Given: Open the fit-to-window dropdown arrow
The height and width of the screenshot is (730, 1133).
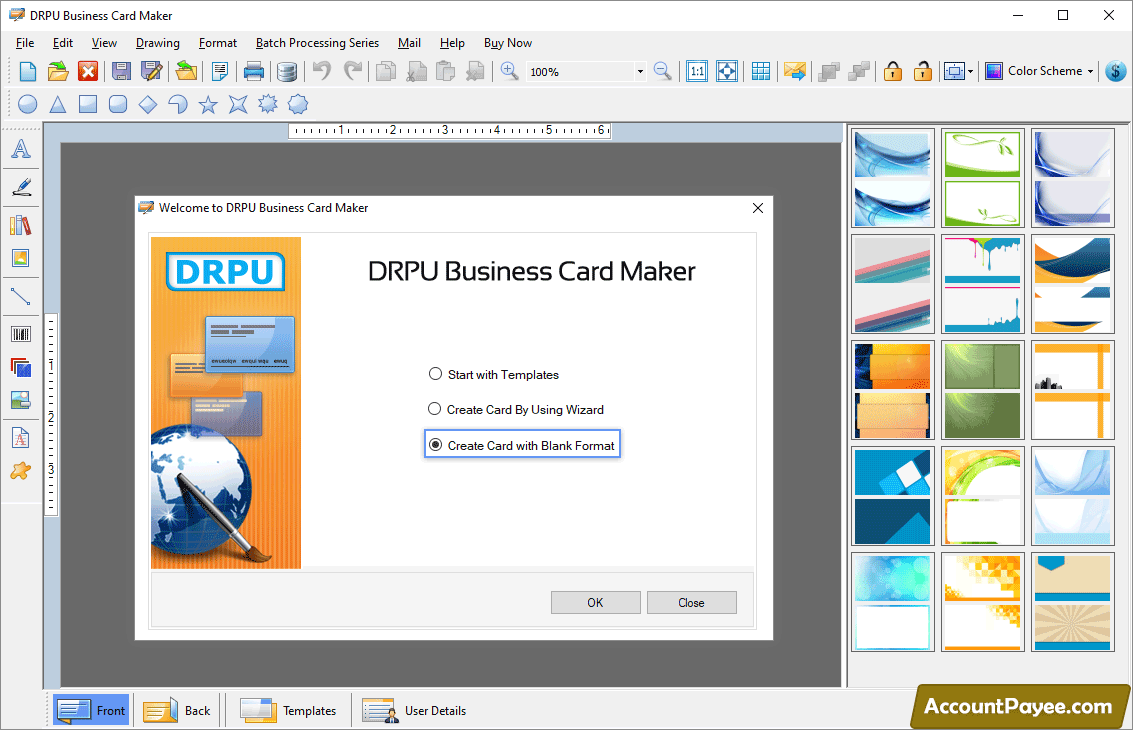Looking at the screenshot, I should [970, 71].
